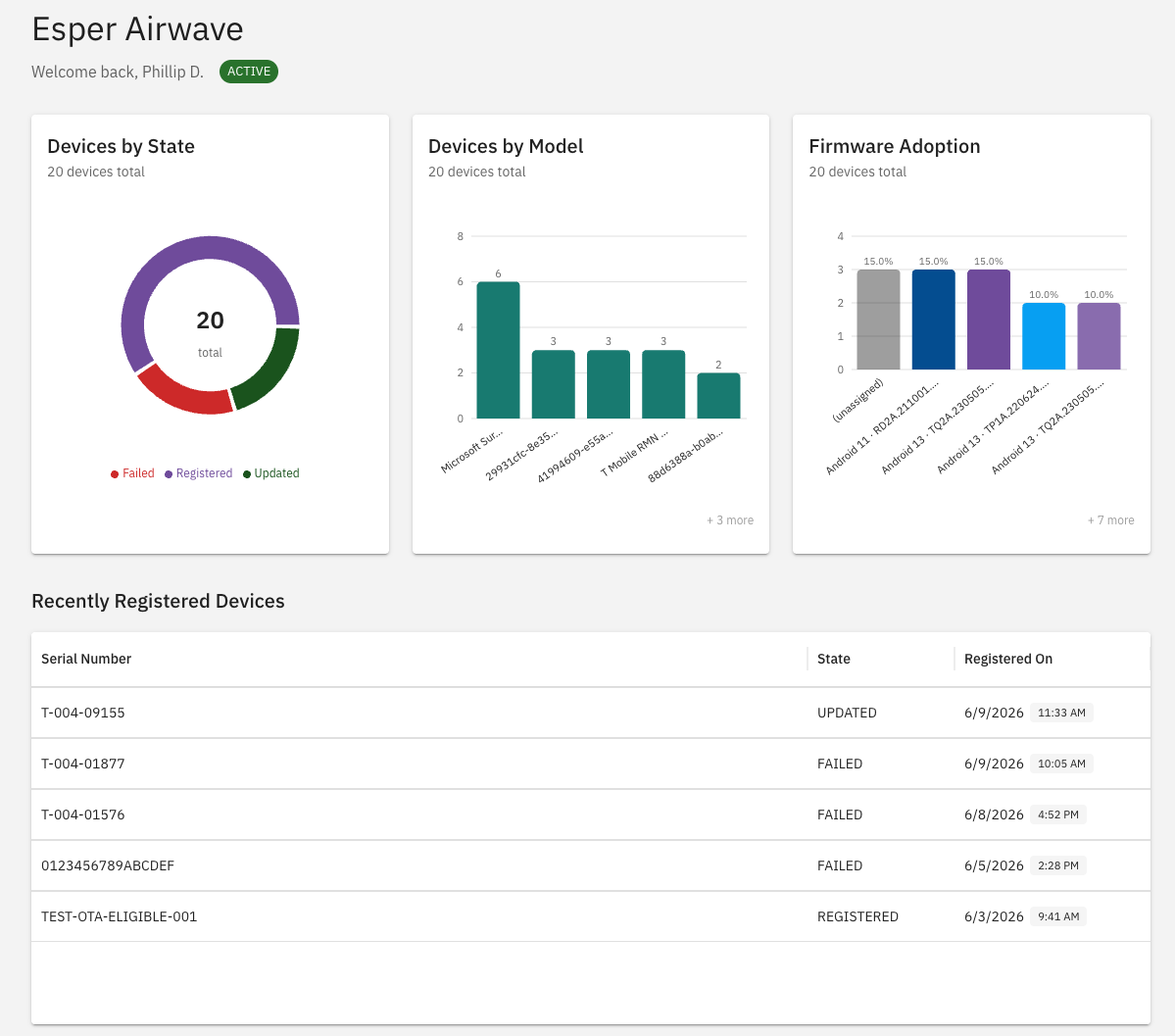
Task: Toggle the Failed legend item
Action: 132,473
